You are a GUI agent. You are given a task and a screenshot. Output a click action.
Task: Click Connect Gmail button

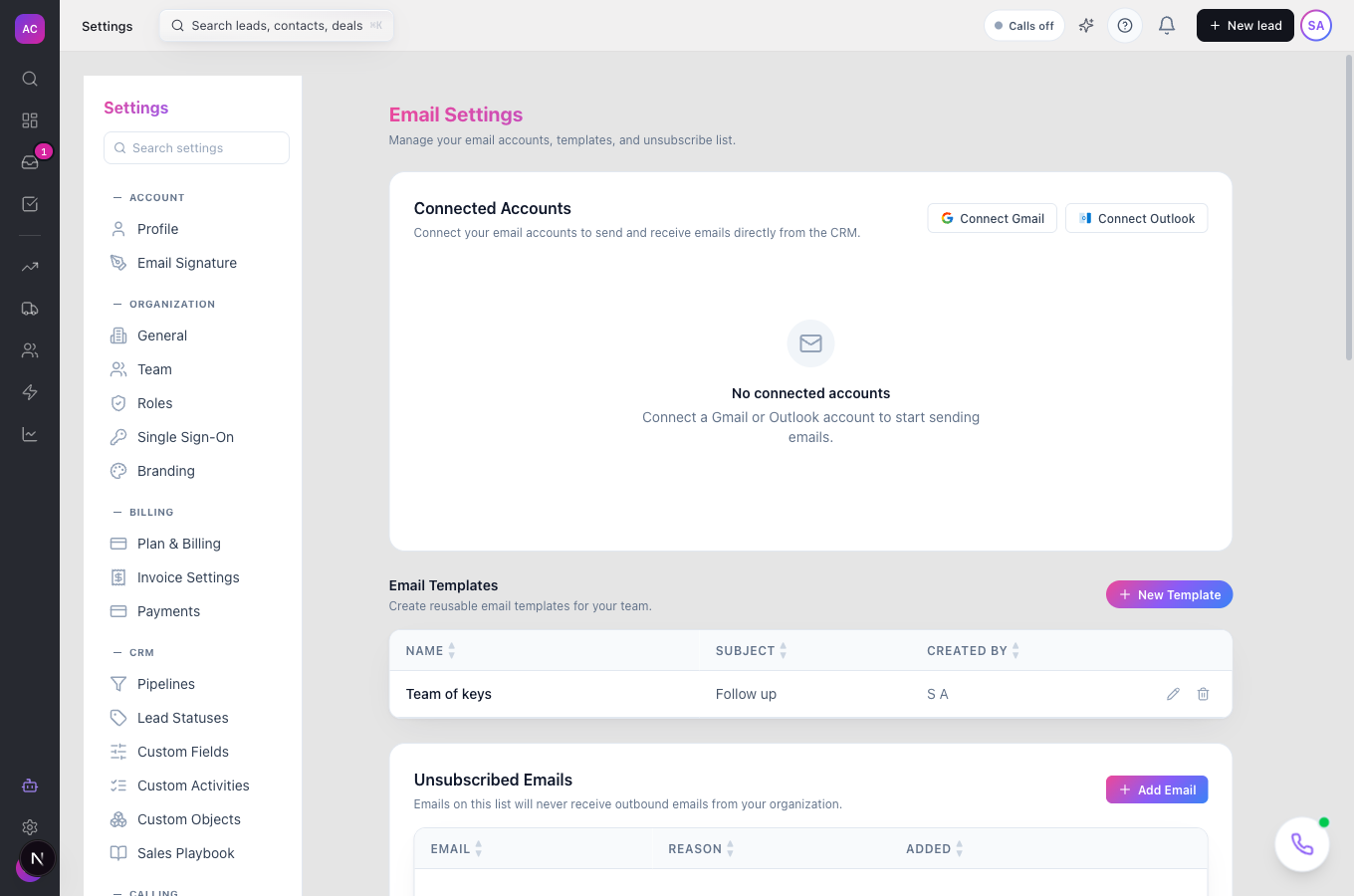(x=992, y=218)
